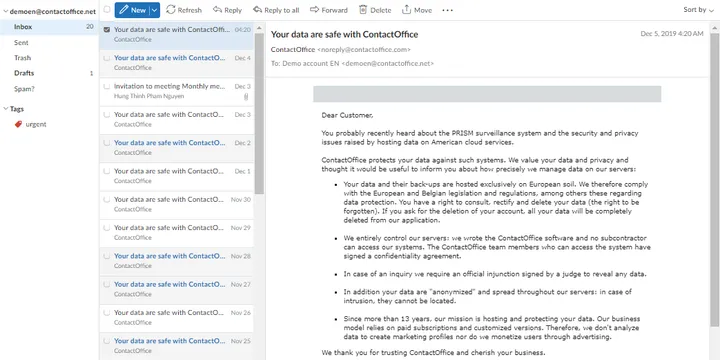Viewport: 720px width, 360px height.
Task: Open the Trash folder
Action: 49,58
